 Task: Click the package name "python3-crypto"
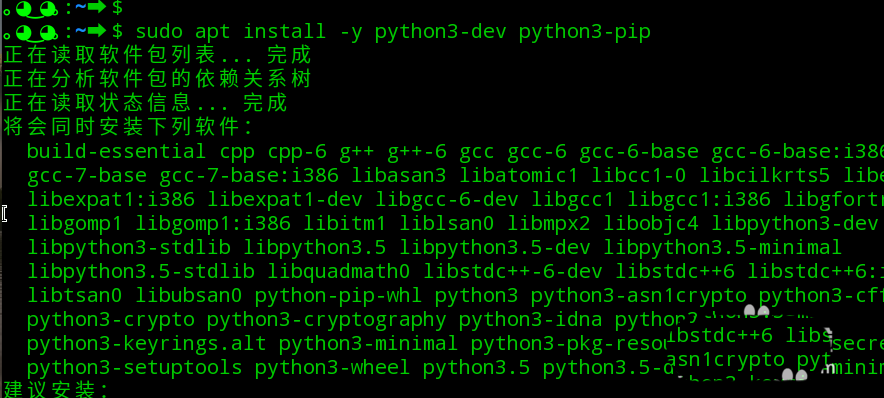coord(110,320)
